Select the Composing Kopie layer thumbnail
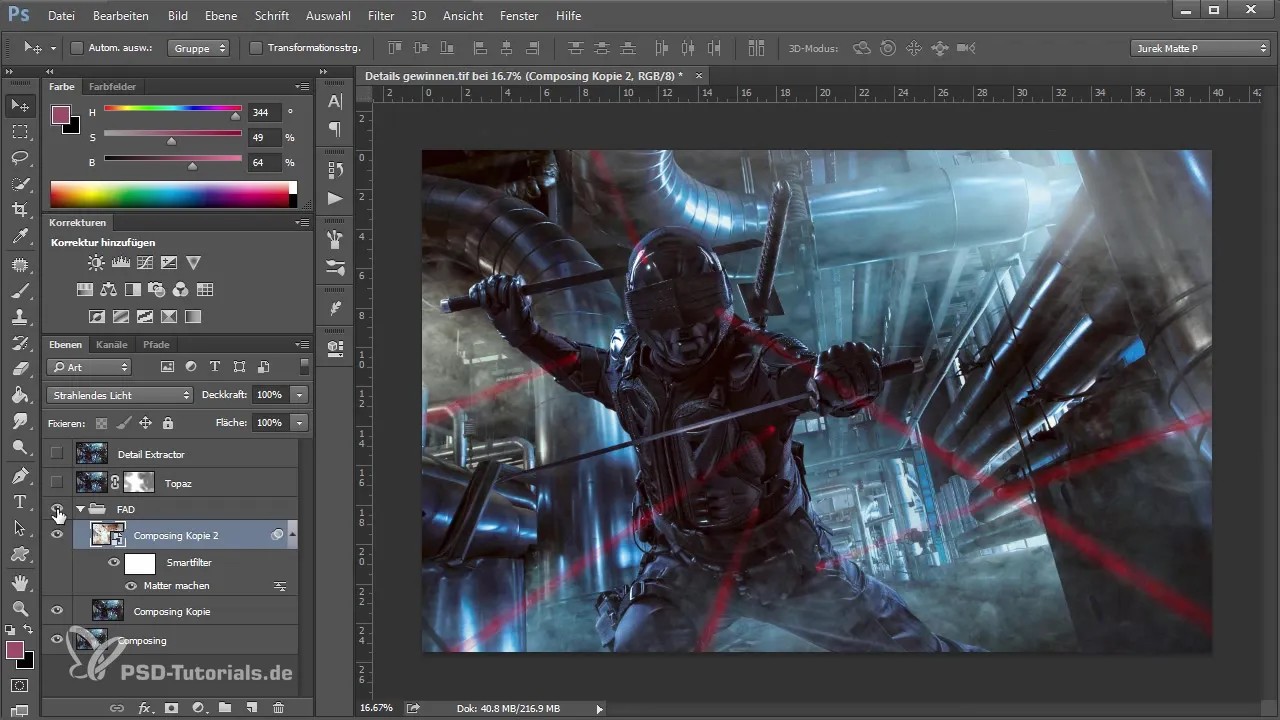1280x720 pixels. [x=107, y=611]
